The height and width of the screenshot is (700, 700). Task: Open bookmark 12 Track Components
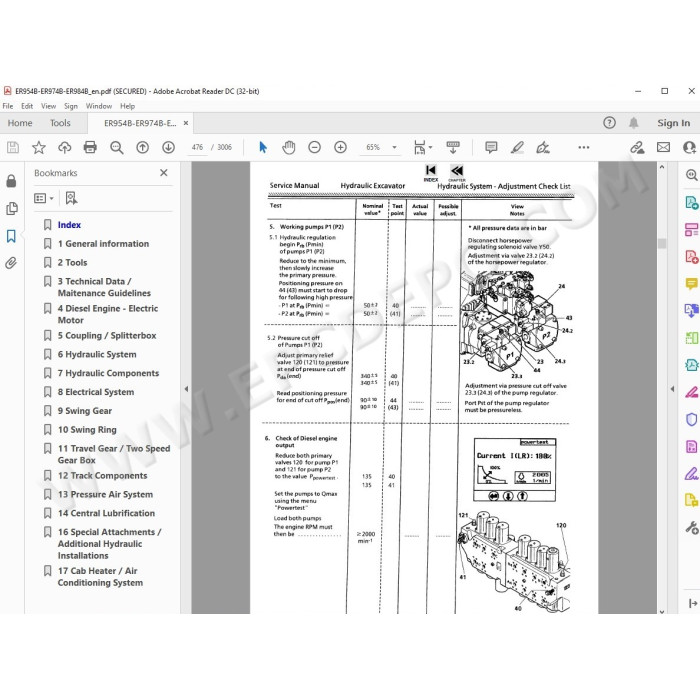[x=102, y=475]
